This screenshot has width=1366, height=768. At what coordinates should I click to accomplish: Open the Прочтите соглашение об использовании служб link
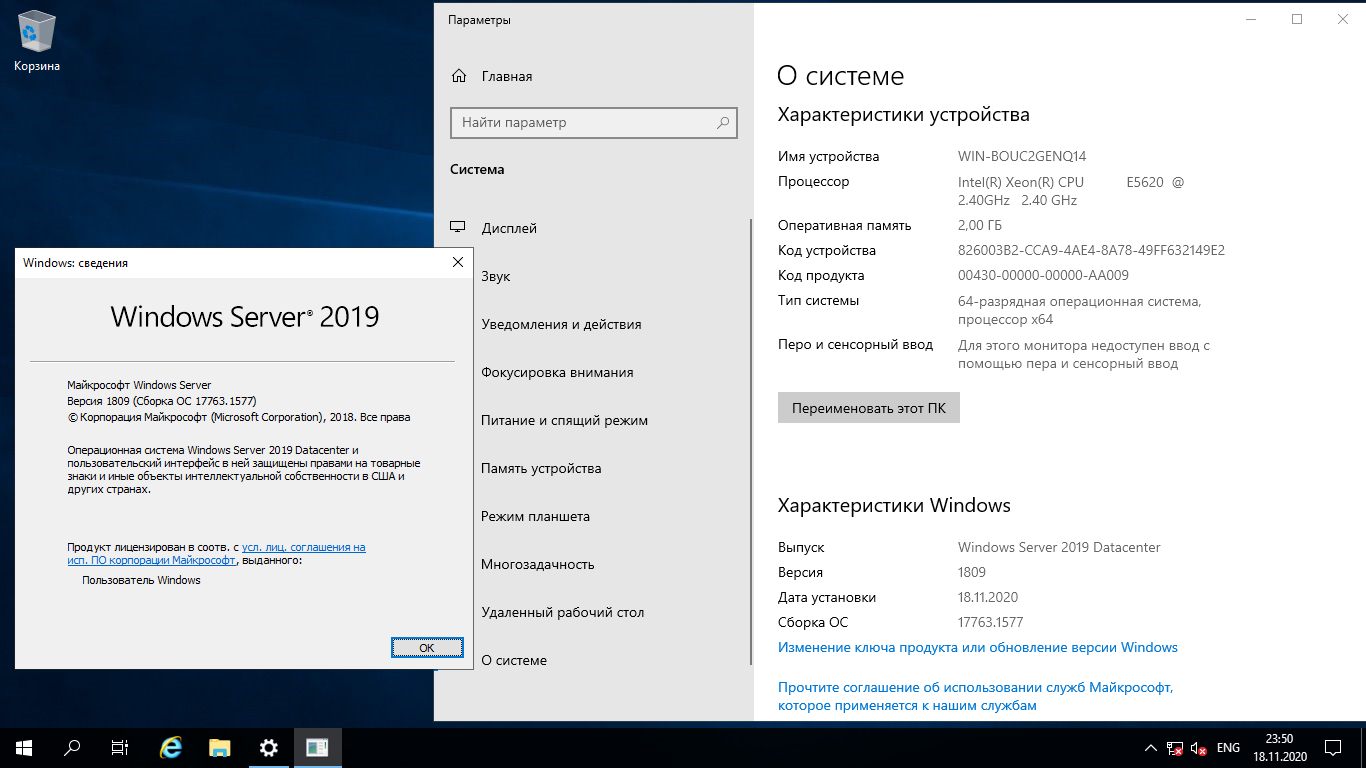click(976, 696)
